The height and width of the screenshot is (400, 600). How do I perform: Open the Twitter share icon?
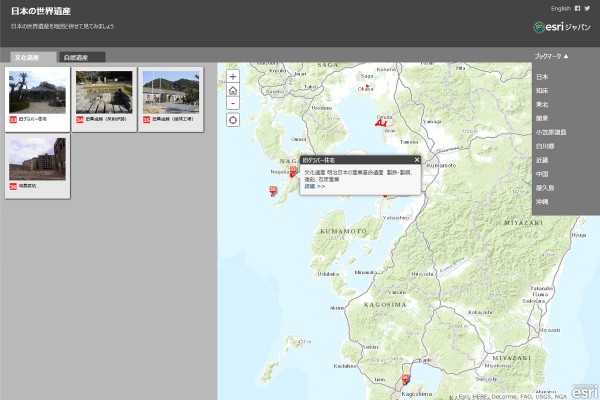(587, 8)
